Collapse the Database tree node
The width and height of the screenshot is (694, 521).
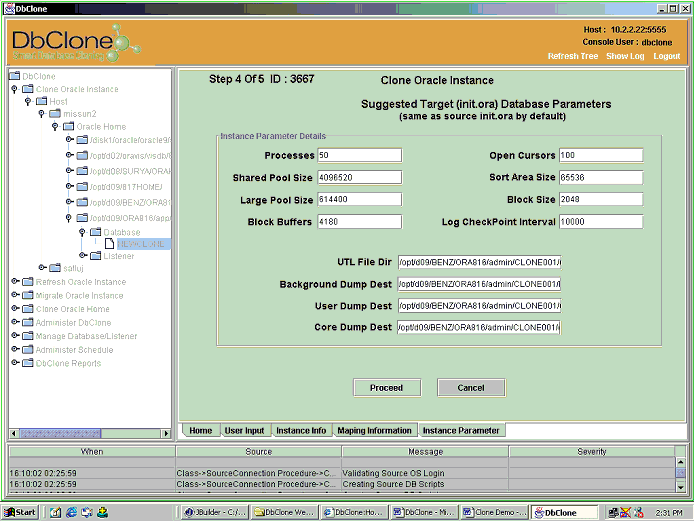pos(82,232)
